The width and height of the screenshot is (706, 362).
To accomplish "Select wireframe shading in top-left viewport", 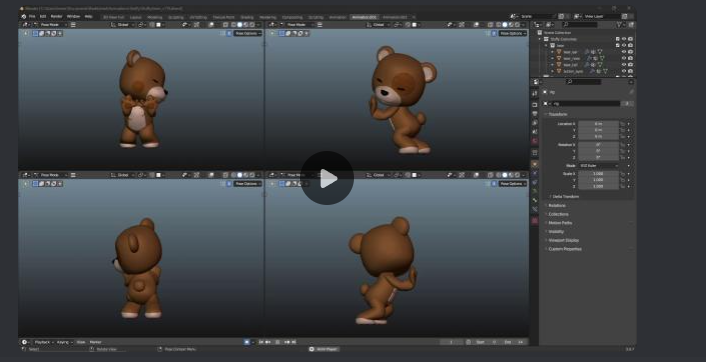I will pos(233,25).
